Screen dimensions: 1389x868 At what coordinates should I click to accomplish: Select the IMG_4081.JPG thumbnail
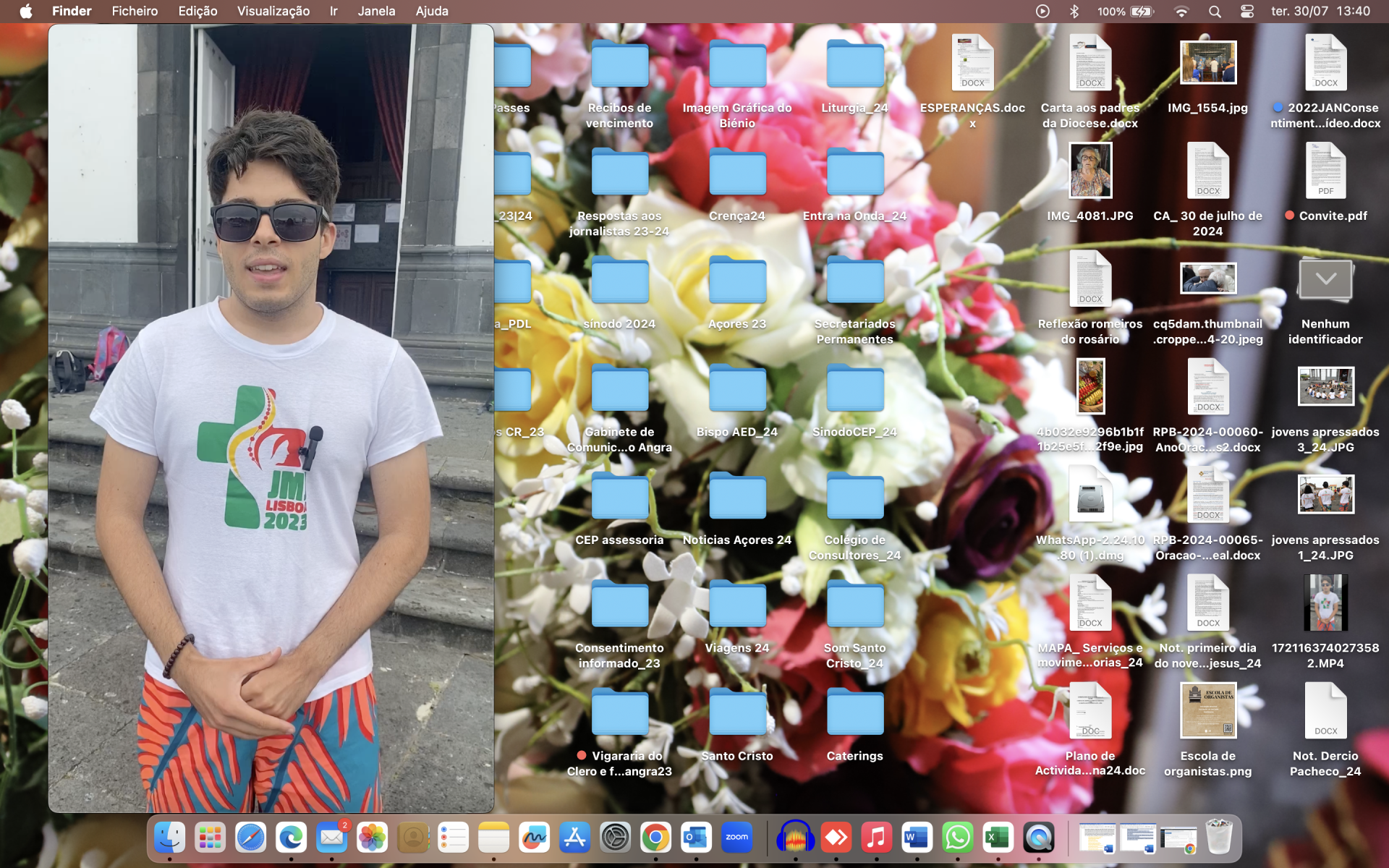tap(1090, 171)
